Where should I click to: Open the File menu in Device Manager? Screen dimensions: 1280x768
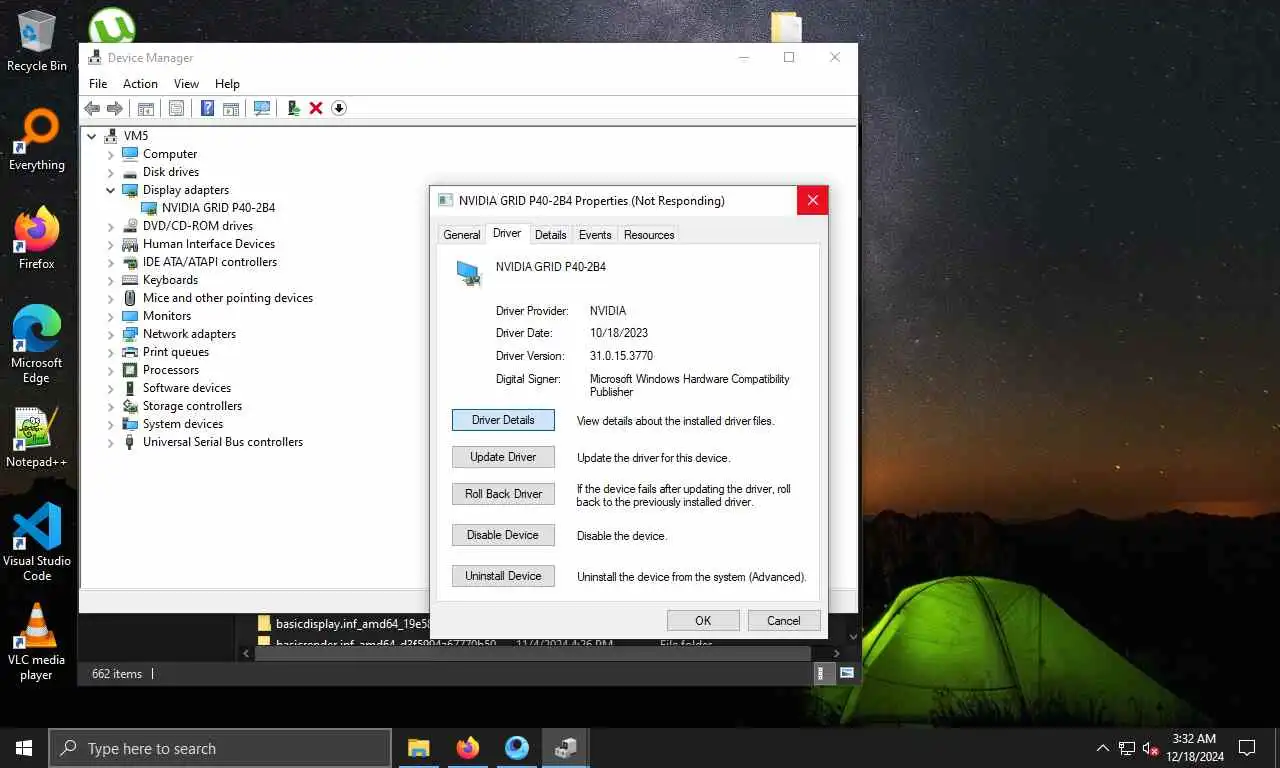98,84
